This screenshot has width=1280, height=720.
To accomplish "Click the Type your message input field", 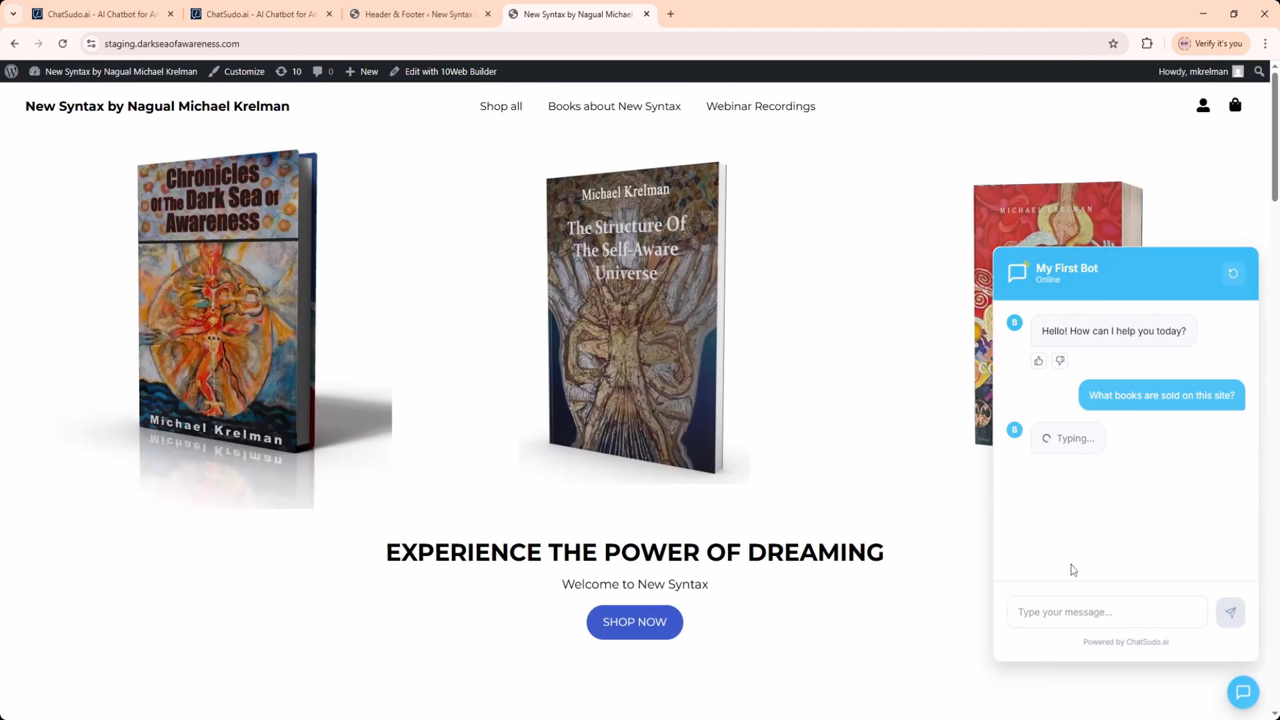I will (x=1107, y=612).
